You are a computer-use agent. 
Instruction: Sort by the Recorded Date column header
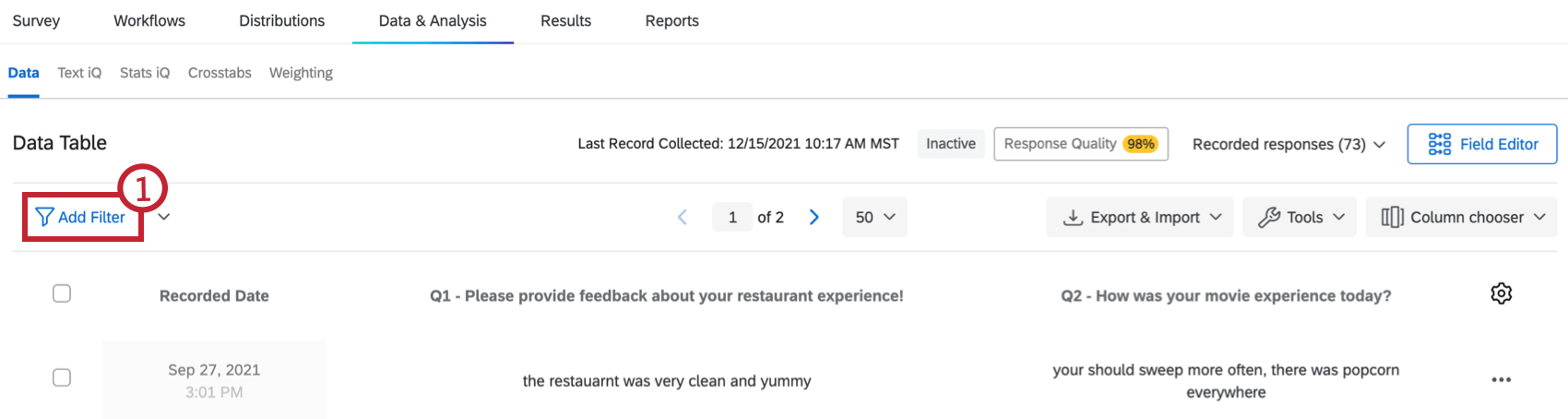[214, 295]
